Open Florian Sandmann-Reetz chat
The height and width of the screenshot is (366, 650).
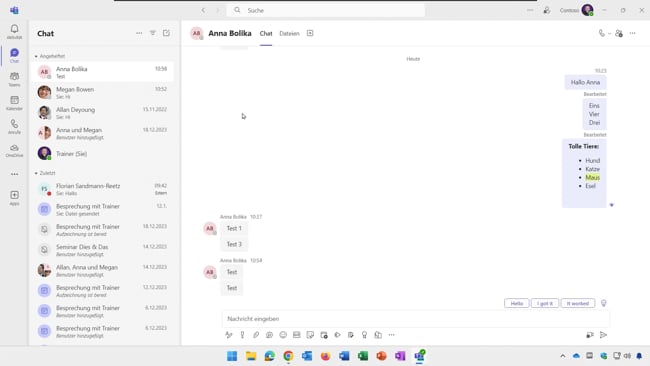click(102, 189)
